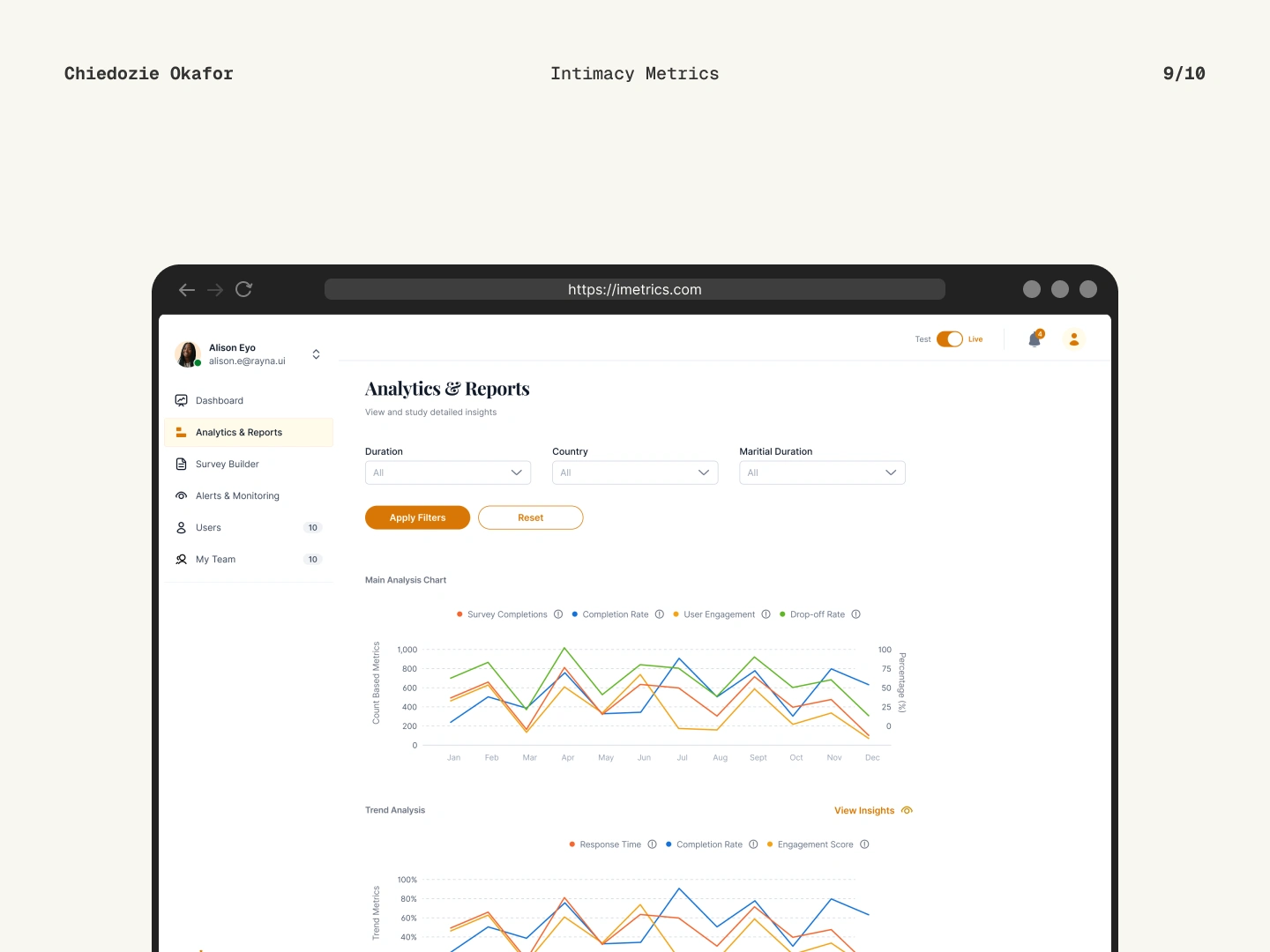Toggle the Drop-off Rate legend item
The width and height of the screenshot is (1270, 952).
816,614
